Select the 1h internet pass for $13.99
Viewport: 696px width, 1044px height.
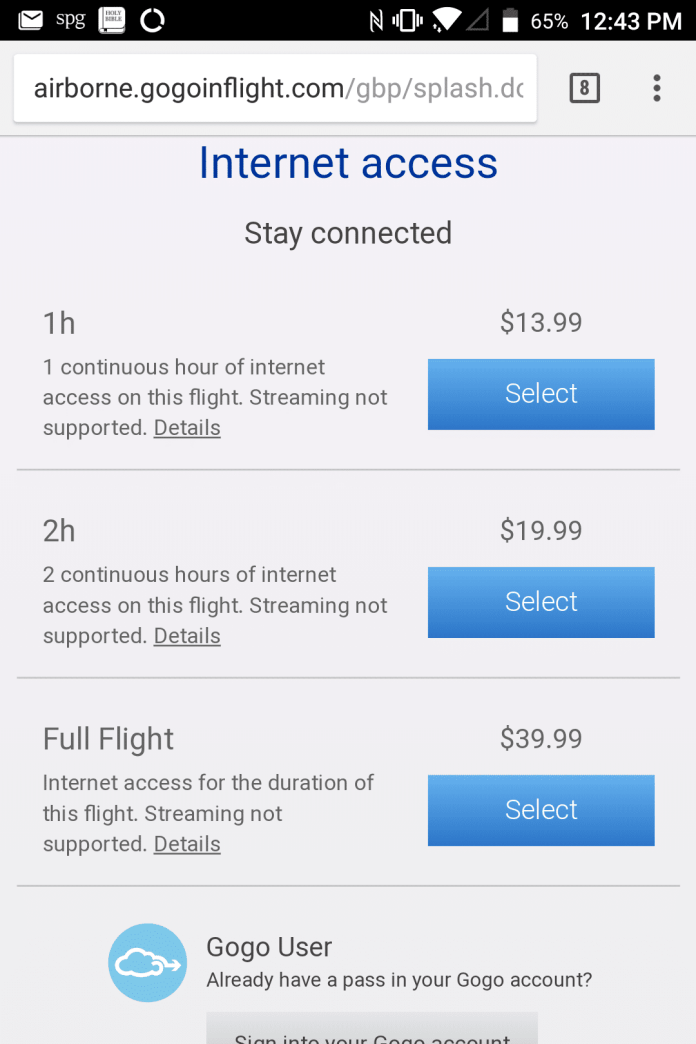click(541, 394)
